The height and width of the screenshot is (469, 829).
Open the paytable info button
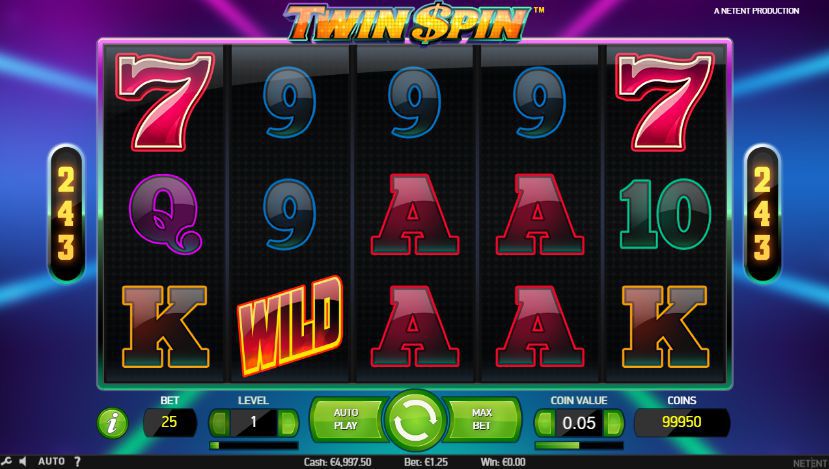point(112,423)
